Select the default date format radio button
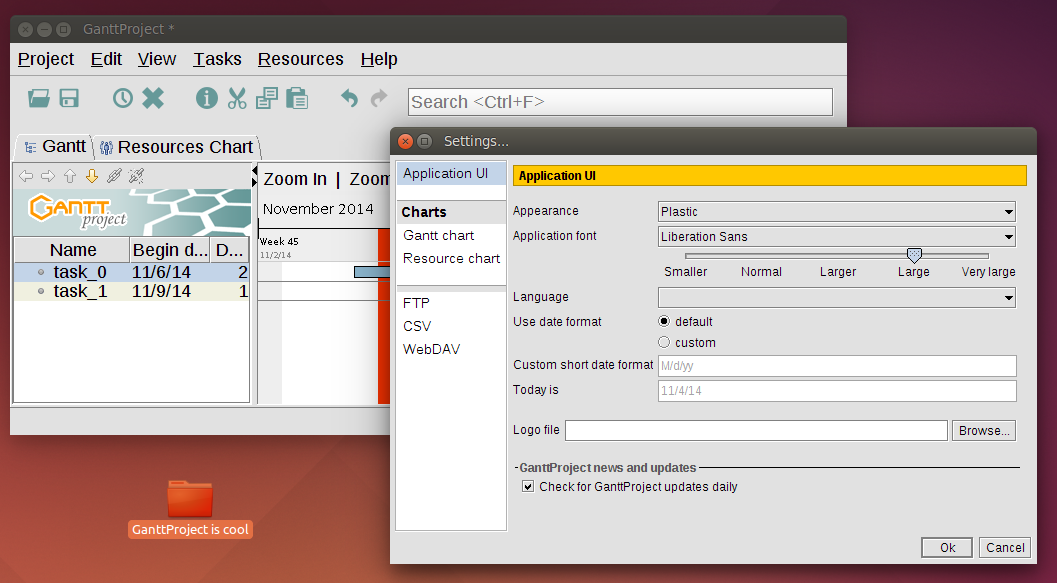 coord(664,321)
